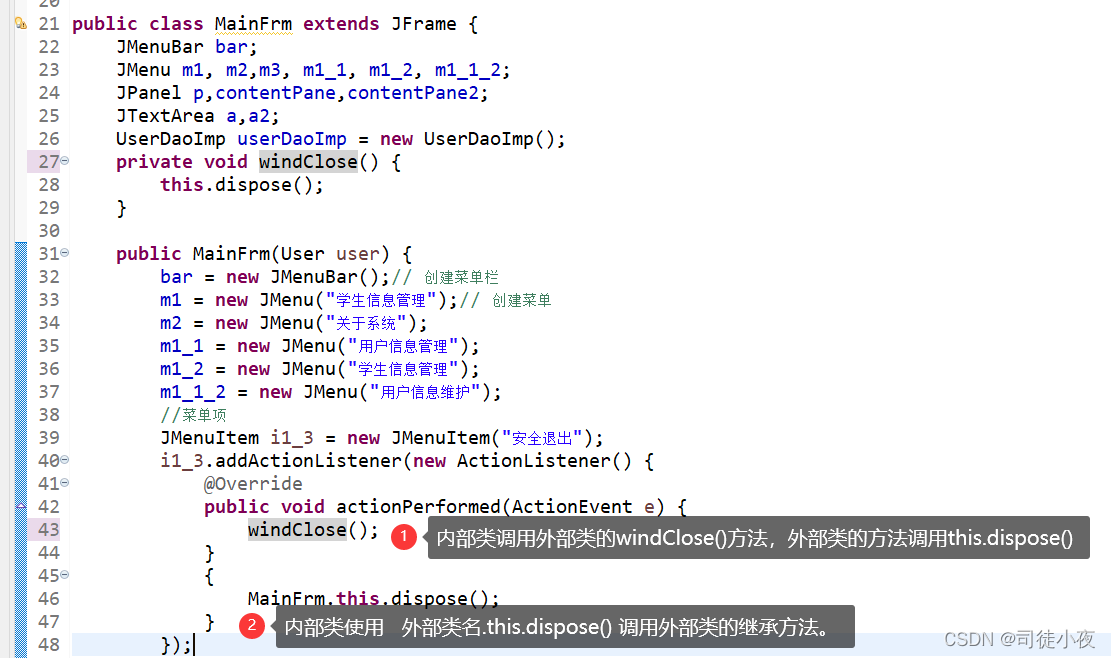Collapse the addActionListener block at line 40
1111x658 pixels.
[x=64, y=460]
